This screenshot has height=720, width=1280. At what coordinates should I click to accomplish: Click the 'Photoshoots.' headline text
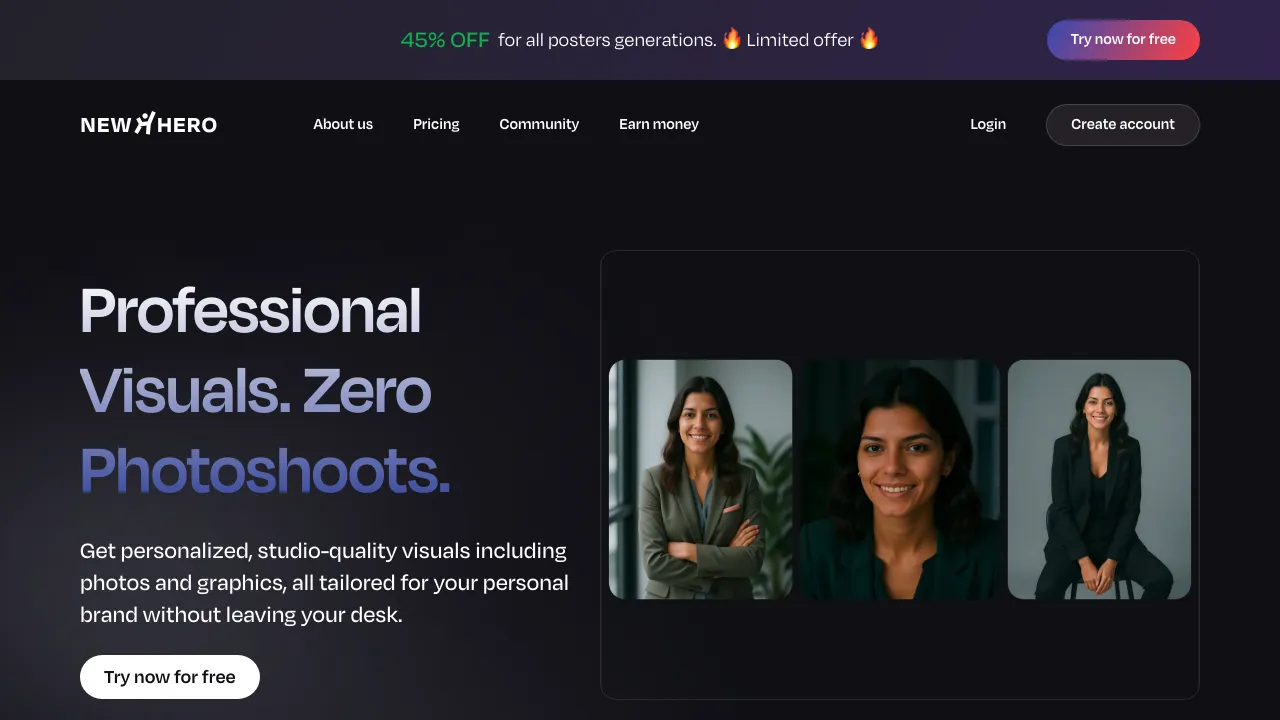click(264, 470)
